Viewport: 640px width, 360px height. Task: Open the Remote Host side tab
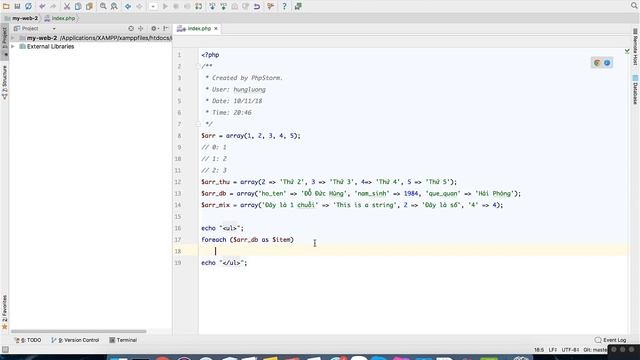(635, 47)
